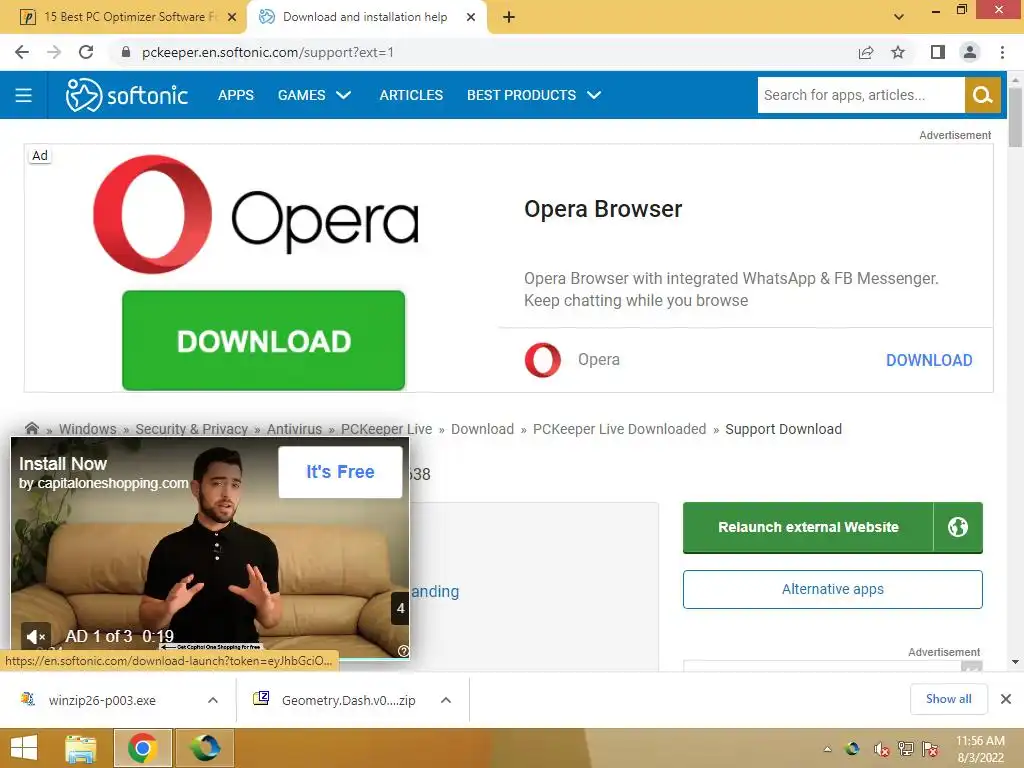Click the taskbar clock showing 11:56 AM
Screen dimensions: 1024x768
point(980,749)
